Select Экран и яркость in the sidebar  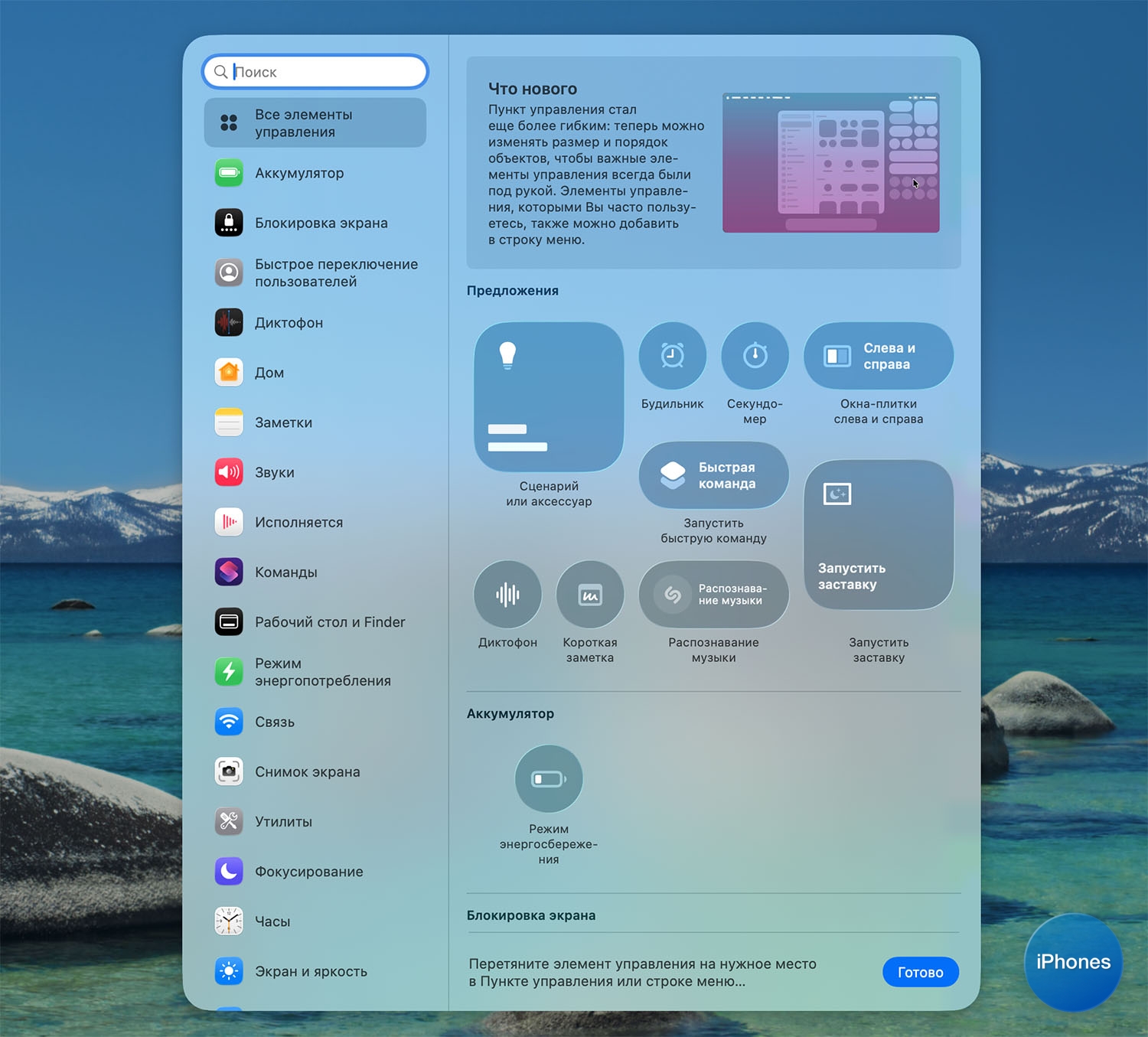311,971
